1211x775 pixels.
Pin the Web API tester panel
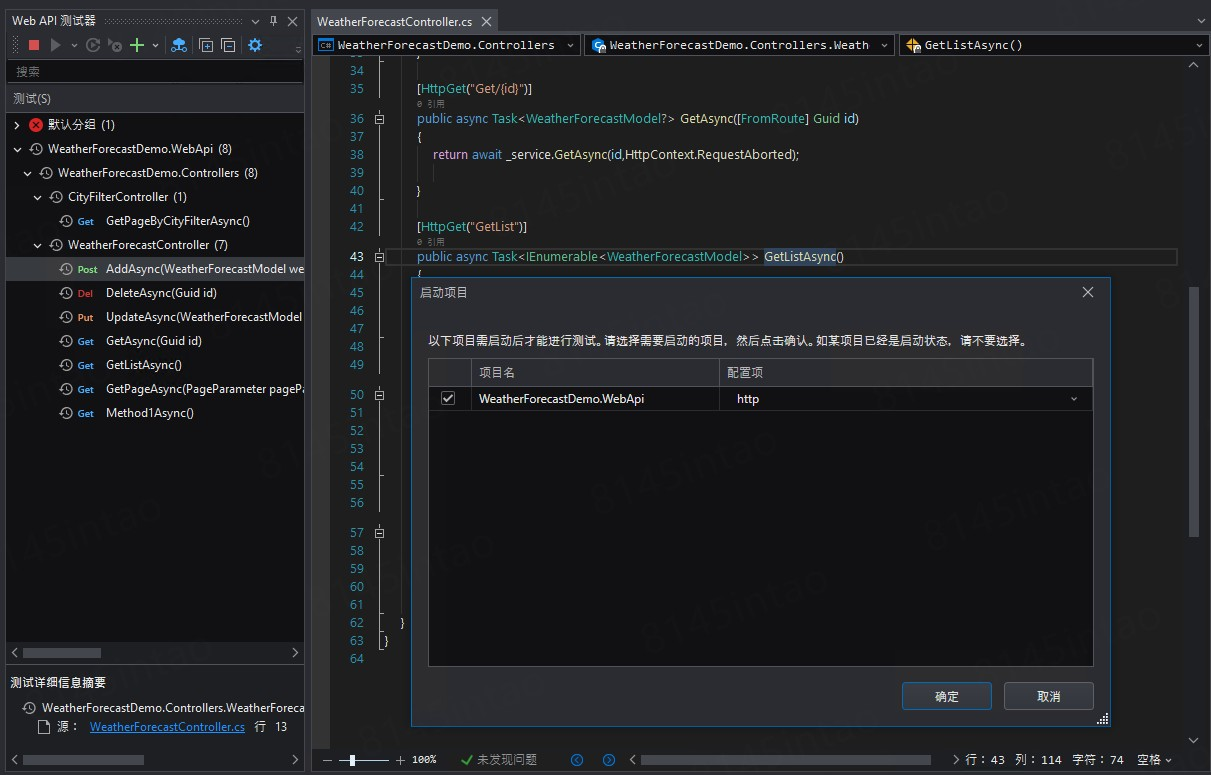274,21
